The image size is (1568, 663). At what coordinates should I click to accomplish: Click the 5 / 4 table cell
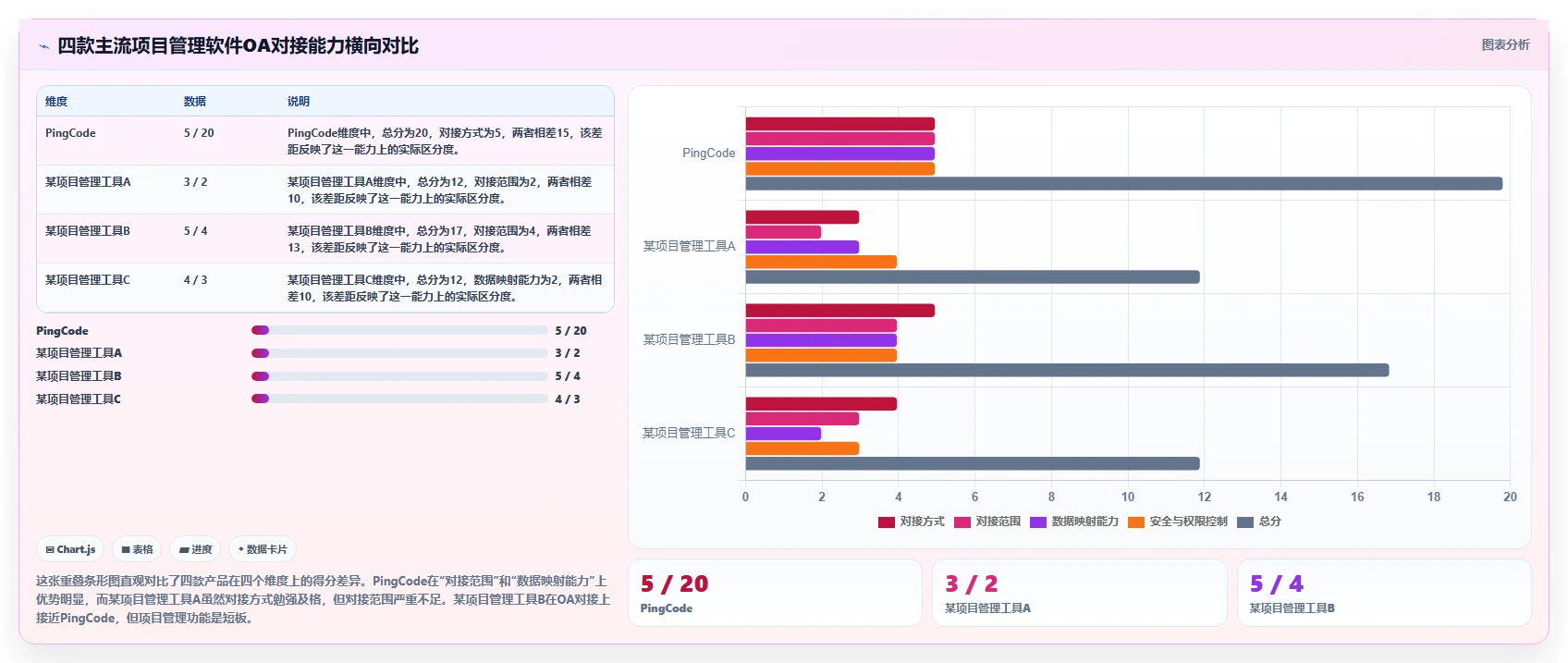point(195,231)
